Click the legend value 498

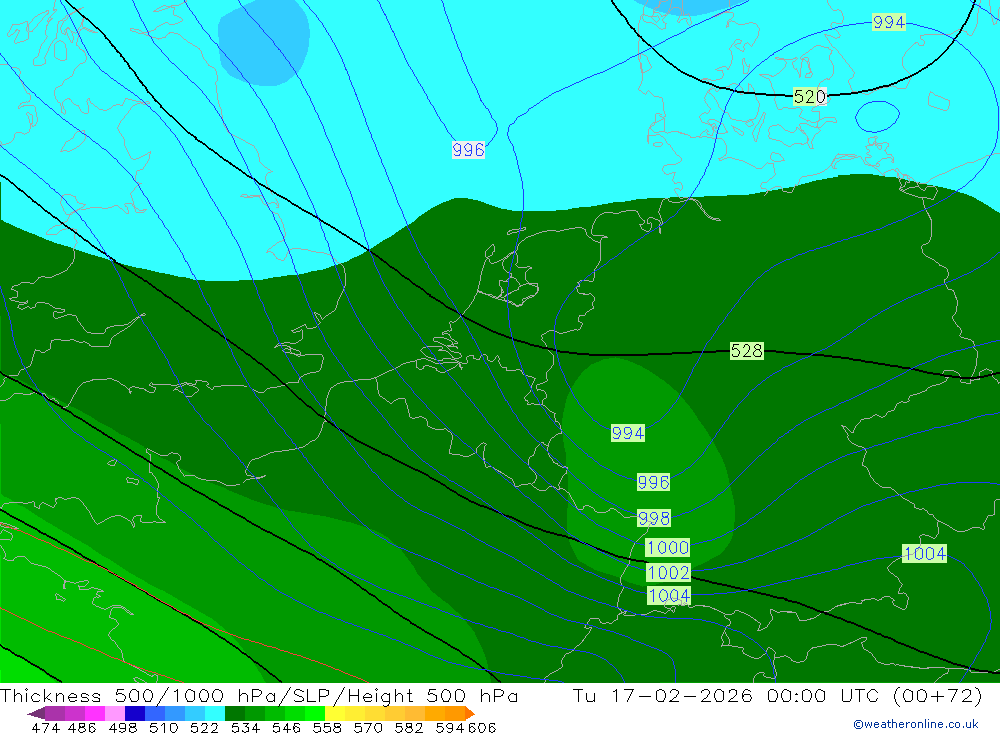coord(121,727)
